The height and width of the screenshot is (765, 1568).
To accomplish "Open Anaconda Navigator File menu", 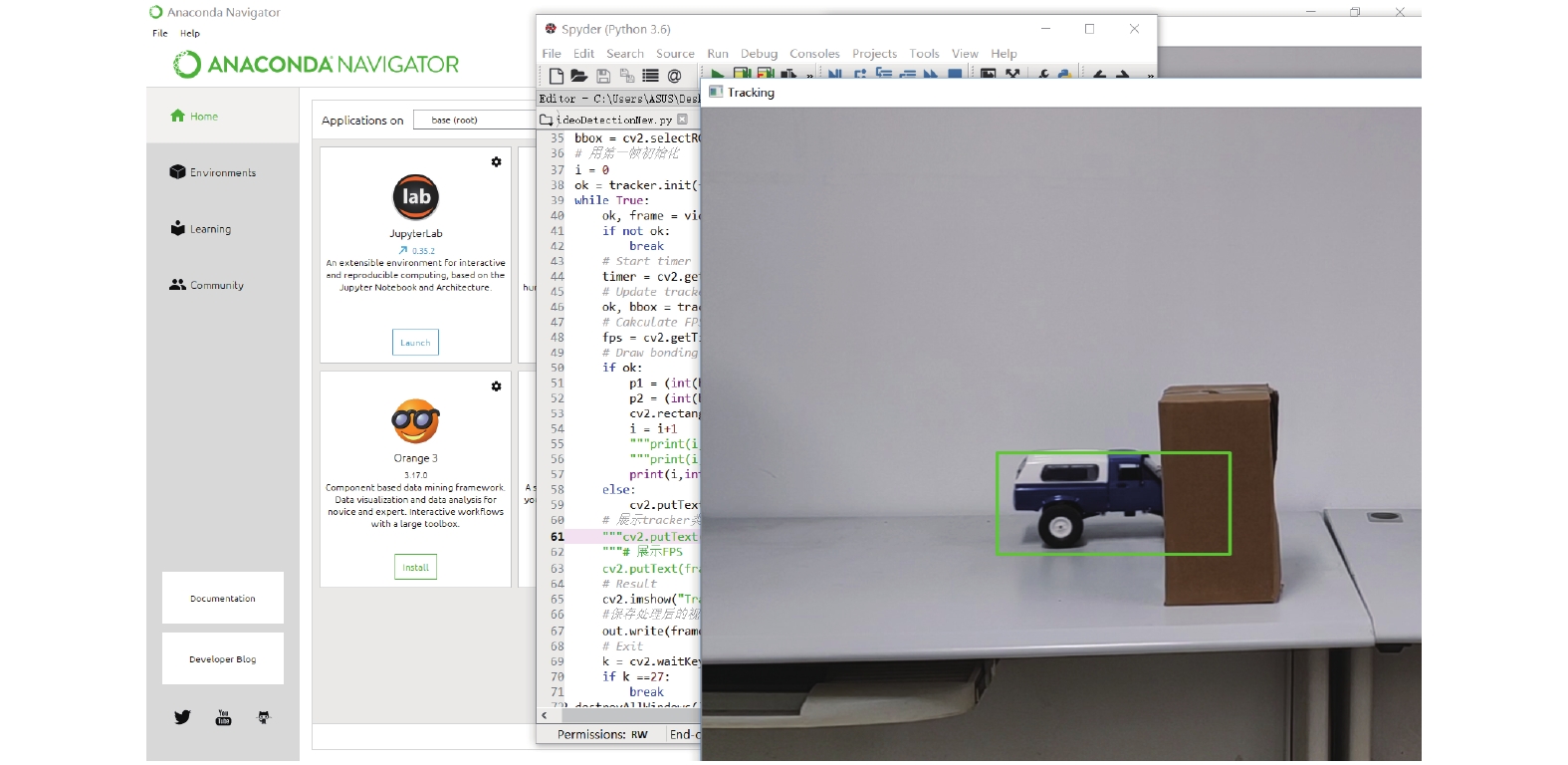I will (x=159, y=33).
